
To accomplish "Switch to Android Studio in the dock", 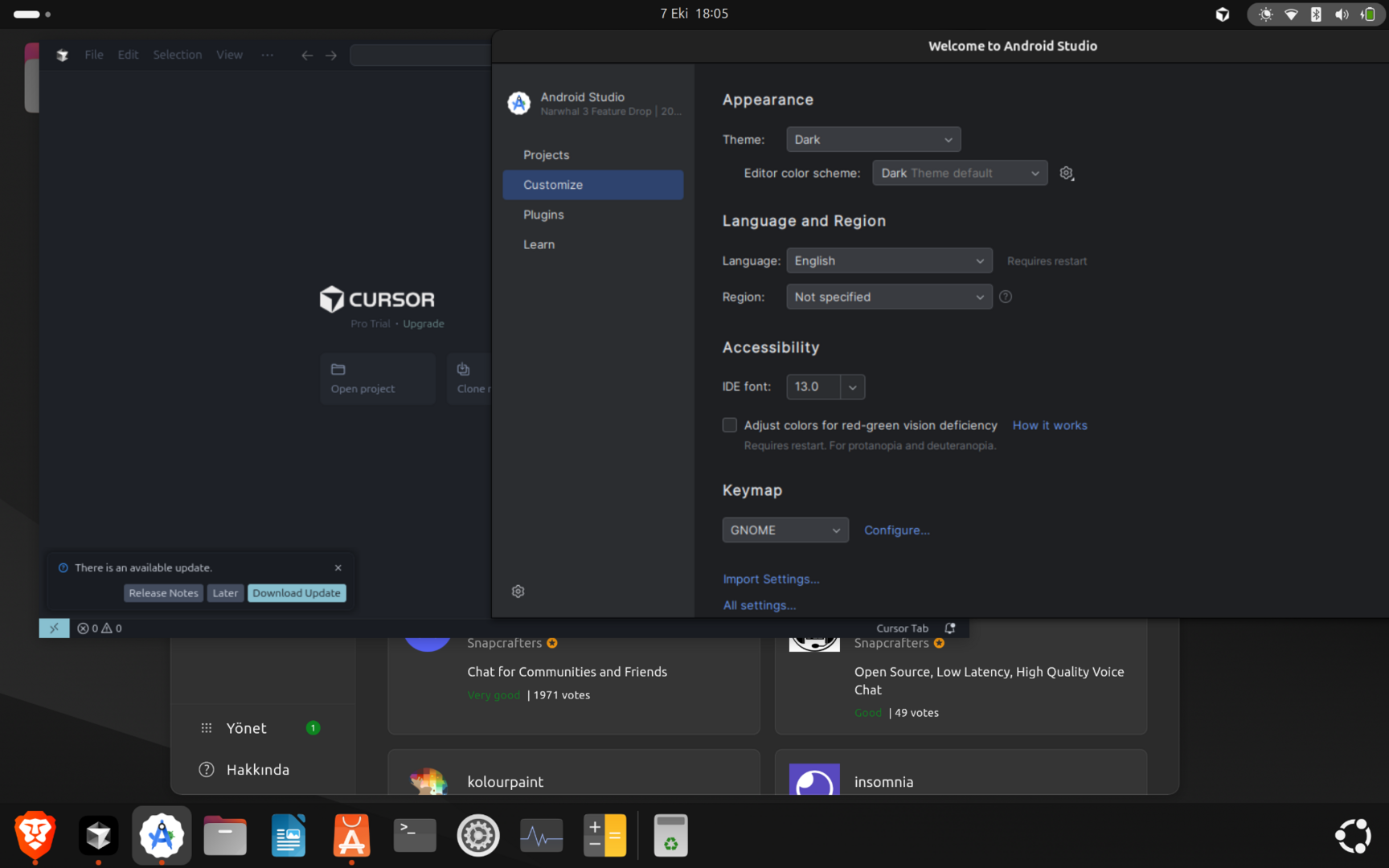I will pos(162,835).
